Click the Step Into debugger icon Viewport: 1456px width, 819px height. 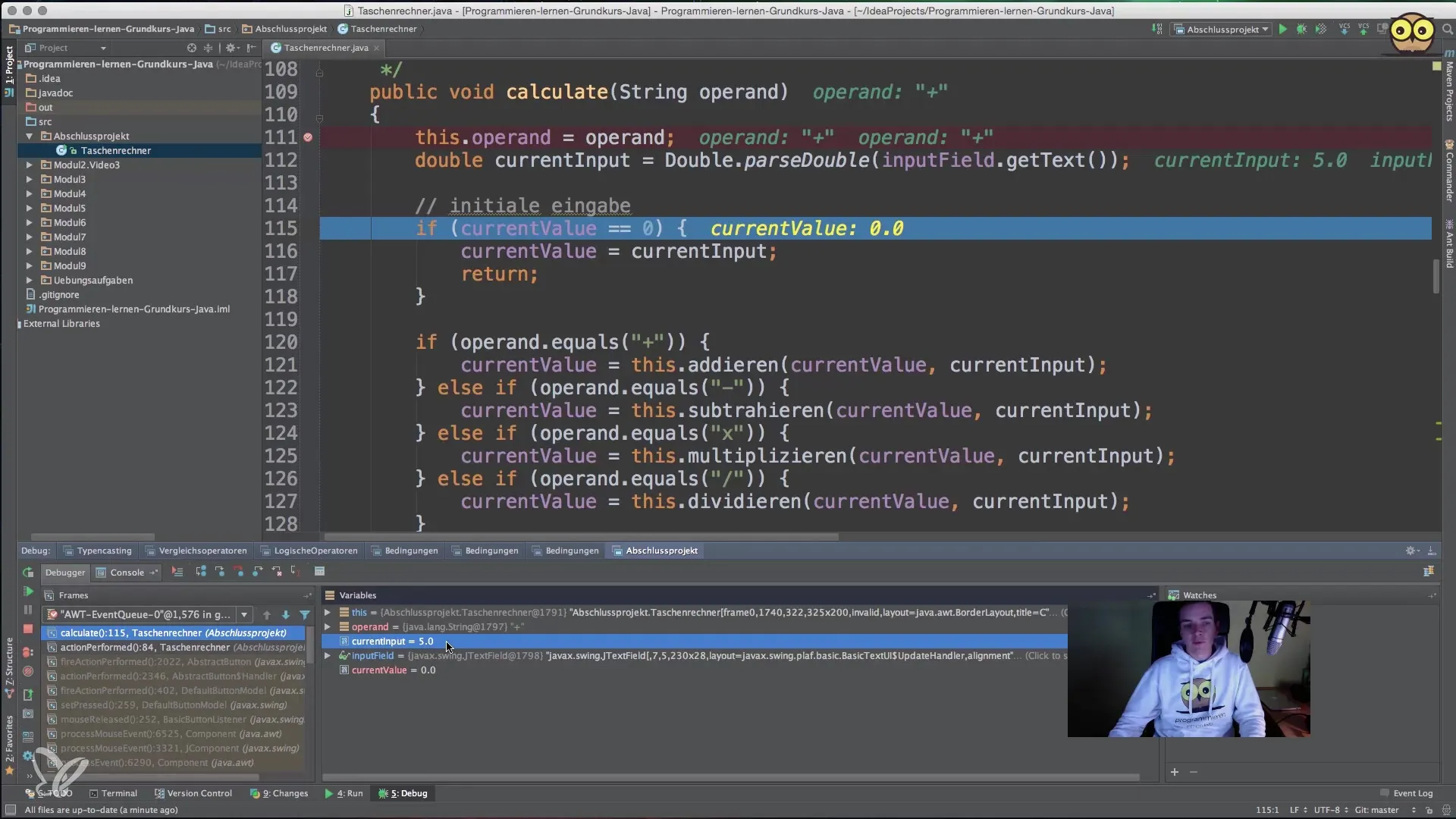click(220, 572)
